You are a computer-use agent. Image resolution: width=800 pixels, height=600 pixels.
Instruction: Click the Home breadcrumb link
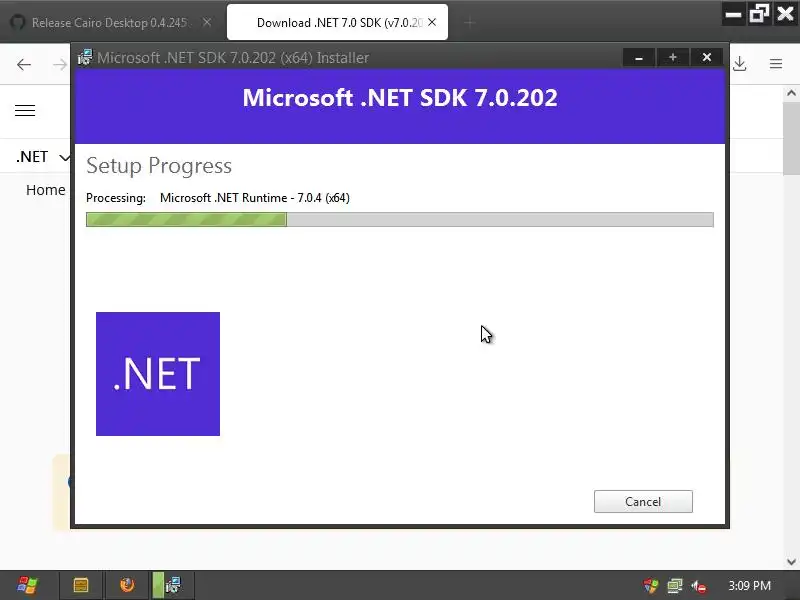coord(45,190)
